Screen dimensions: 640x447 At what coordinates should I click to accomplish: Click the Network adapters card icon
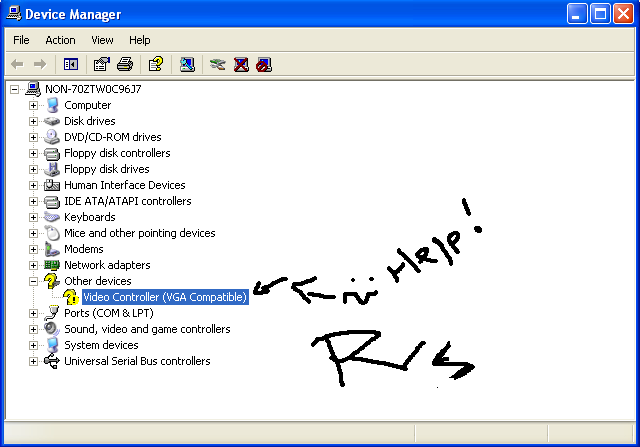pos(52,265)
